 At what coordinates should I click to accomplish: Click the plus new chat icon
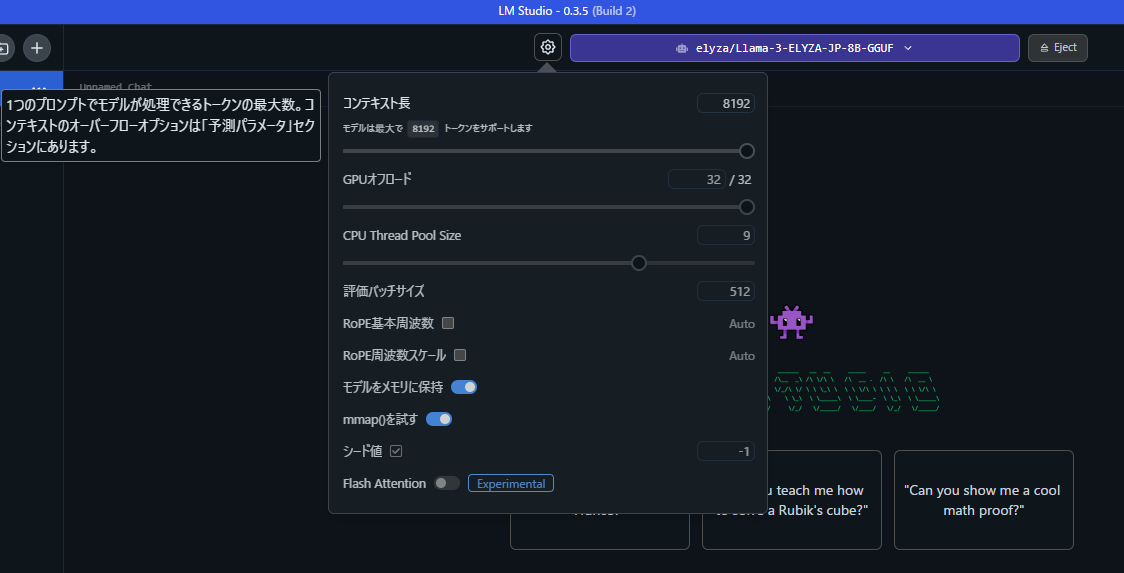pos(37,48)
